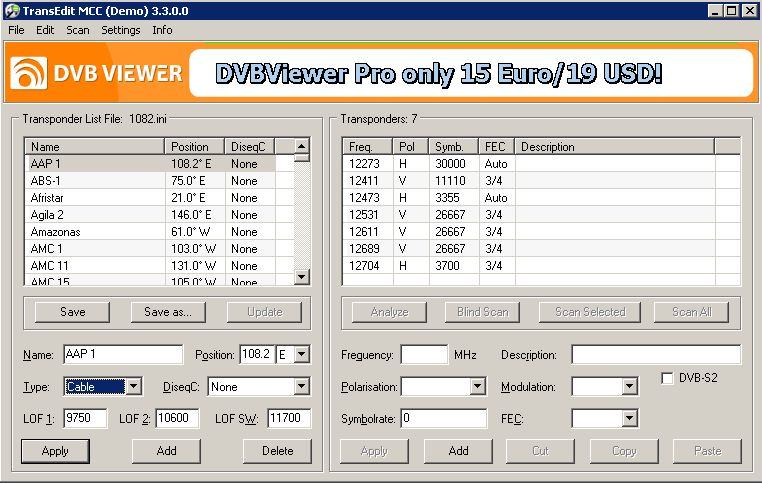Sort satellites by Position column header
This screenshot has width=762, height=483.
click(x=194, y=147)
